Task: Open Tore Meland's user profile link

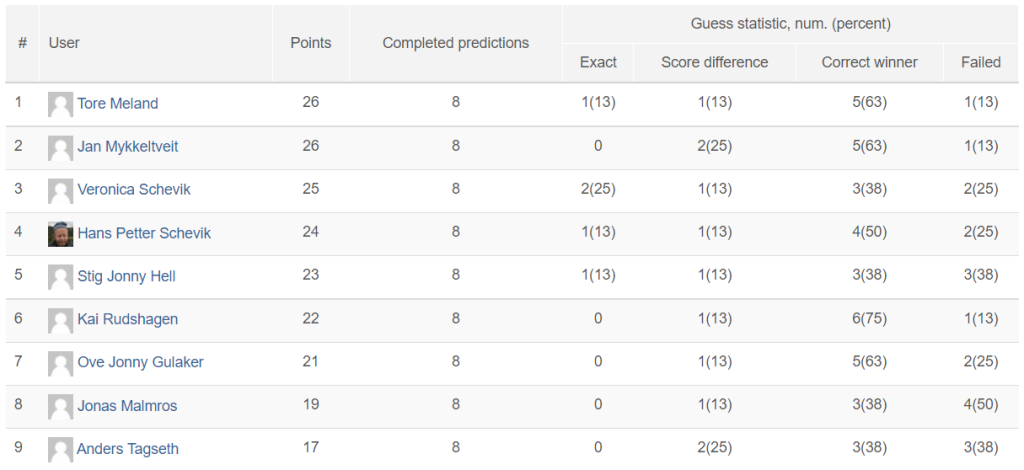Action: tap(118, 104)
